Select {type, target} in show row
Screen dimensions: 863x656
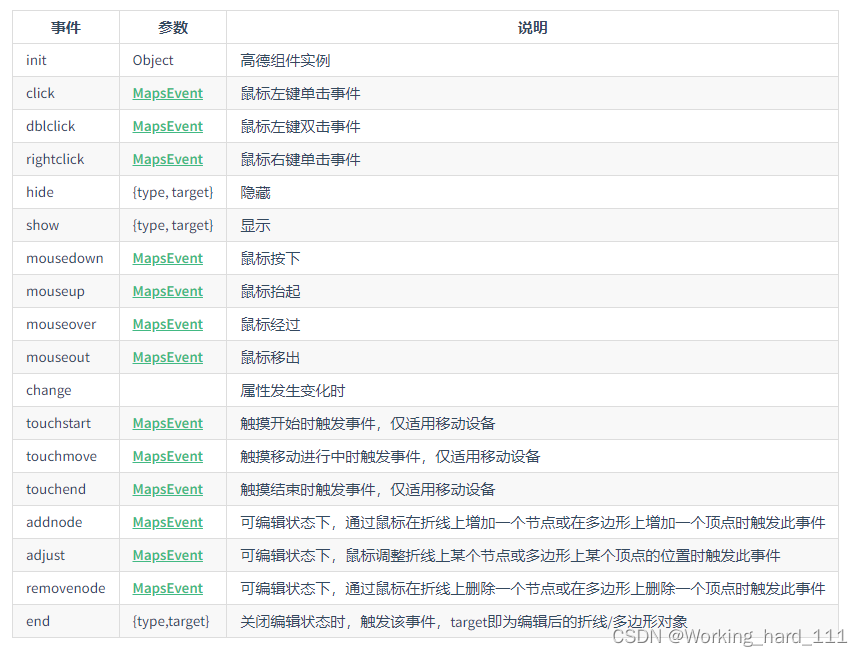click(x=173, y=226)
